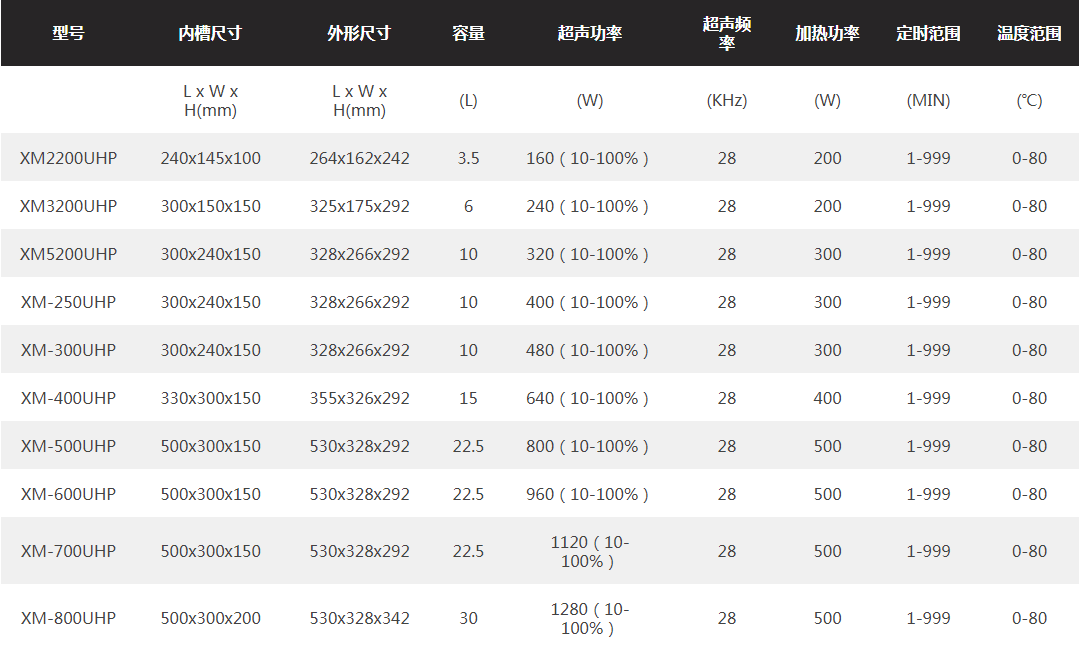Select the 定时范围 column header
Screen dimensions: 1079x650
928,33
